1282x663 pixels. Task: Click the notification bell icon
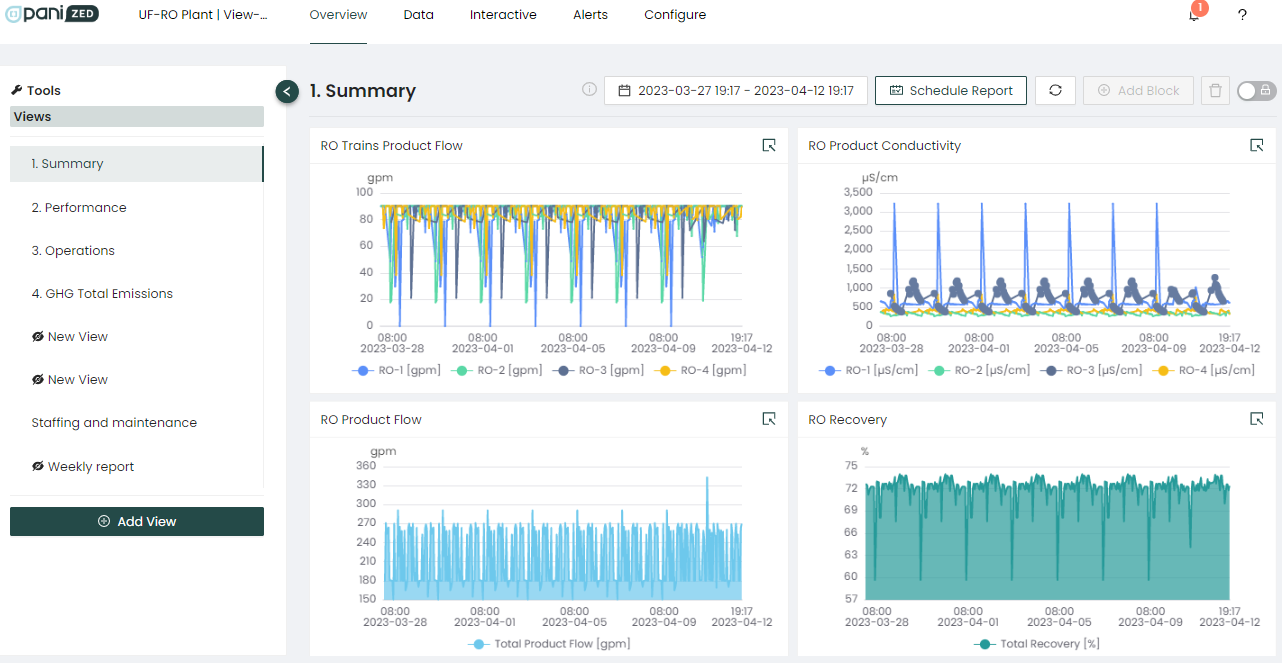1194,15
